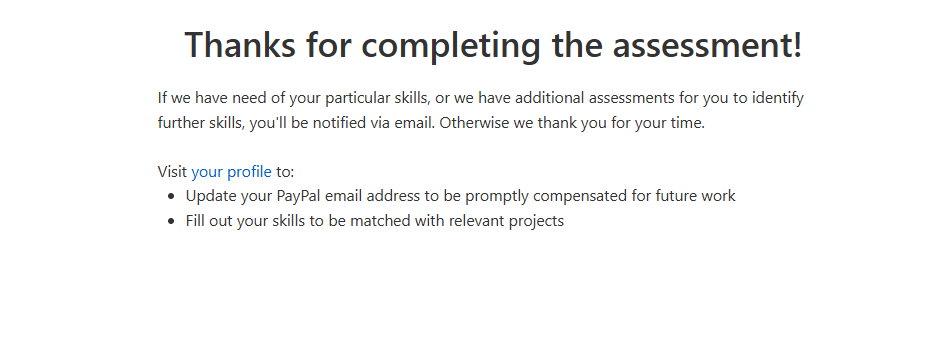
Task: Click the 'Update your PayPal email address' list item
Action: (x=460, y=196)
